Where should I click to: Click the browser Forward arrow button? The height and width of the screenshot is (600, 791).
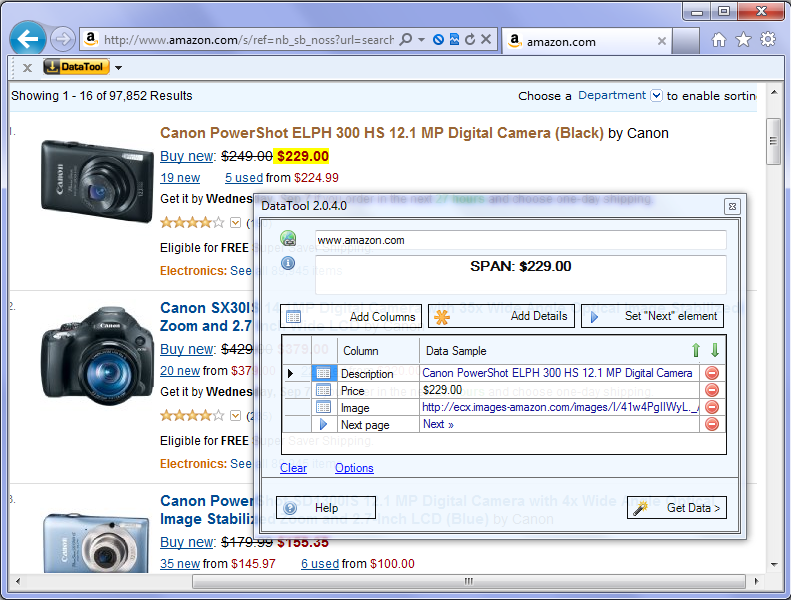tap(63, 39)
